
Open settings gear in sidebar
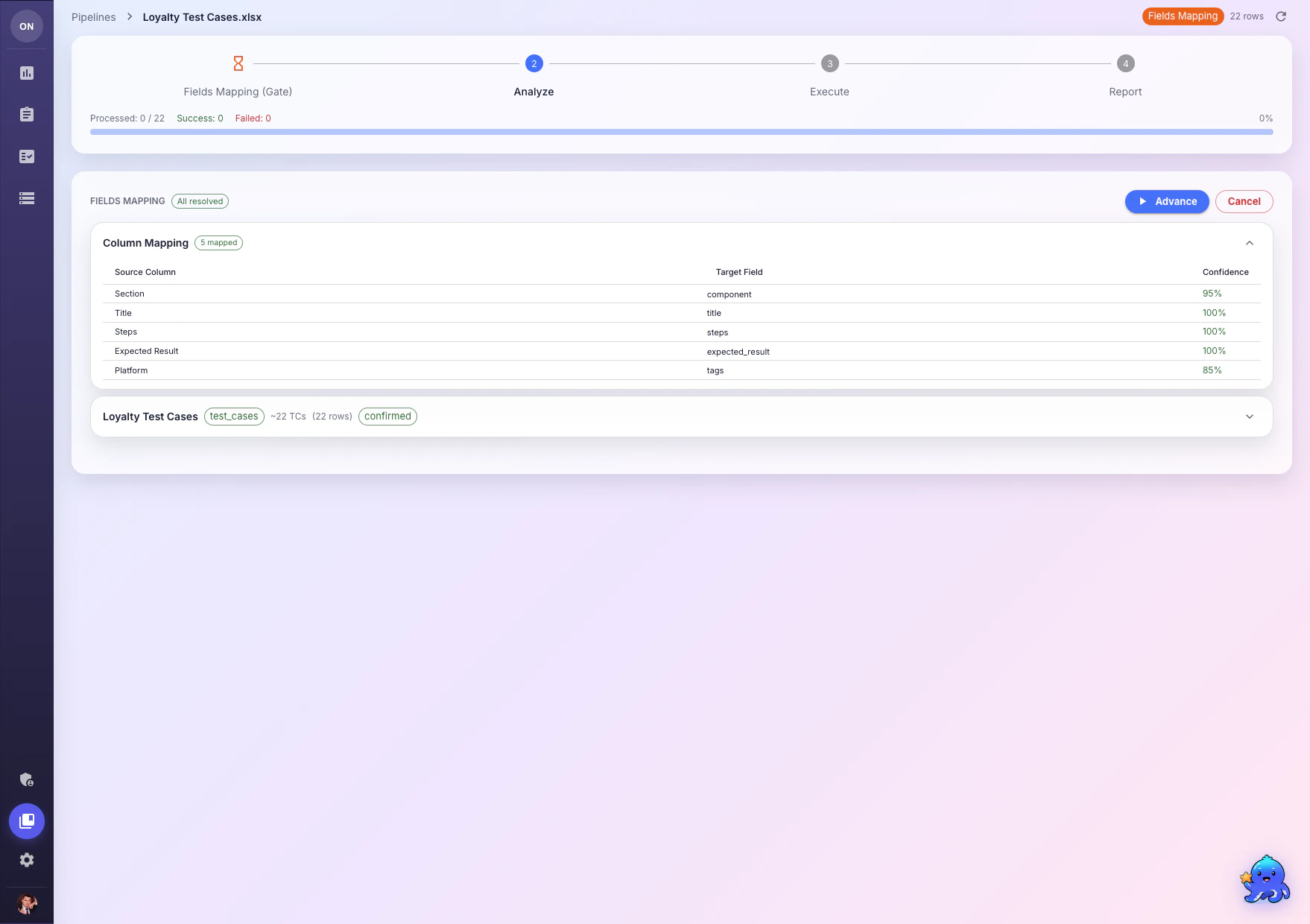(27, 860)
